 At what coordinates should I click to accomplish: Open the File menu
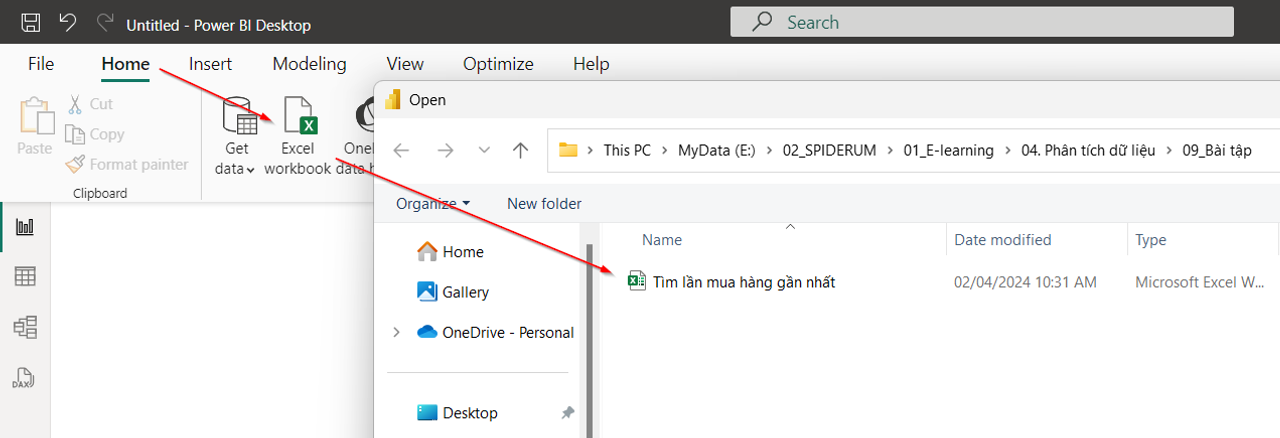point(41,64)
